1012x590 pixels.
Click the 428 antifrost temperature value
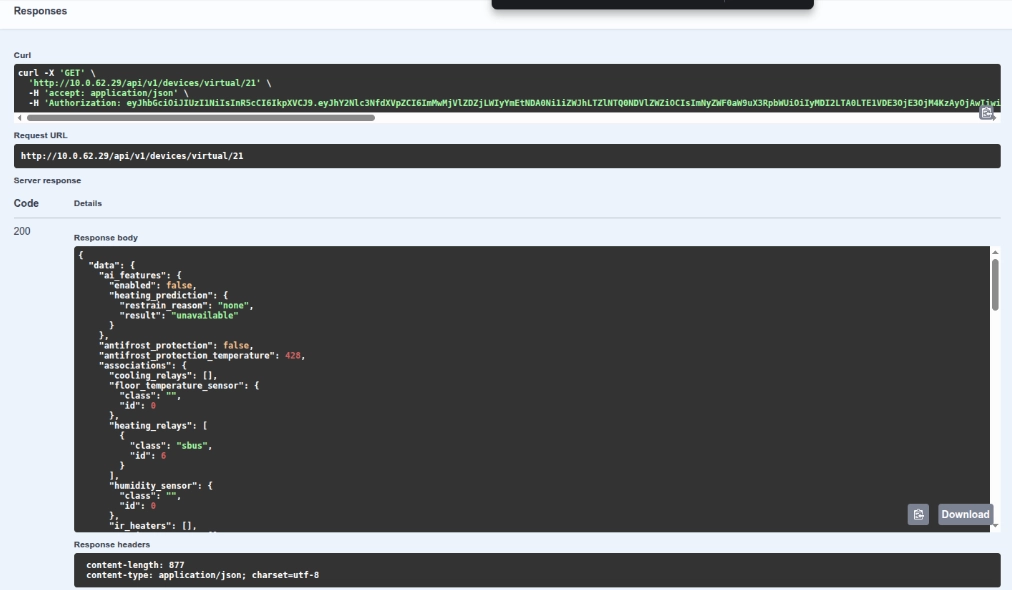293,356
